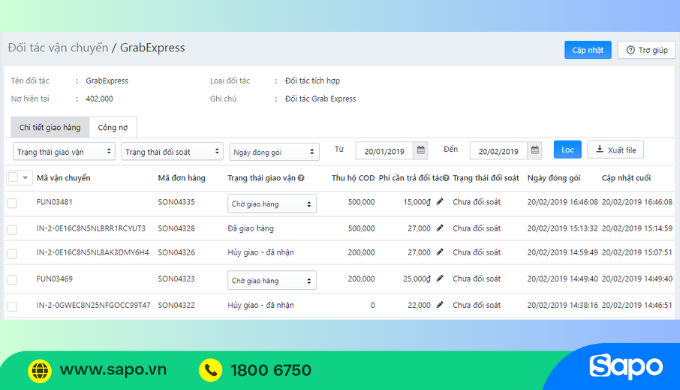This screenshot has width=680, height=390.
Task: Expand the bulk-select arrow next to header checkbox
Action: [25, 177]
